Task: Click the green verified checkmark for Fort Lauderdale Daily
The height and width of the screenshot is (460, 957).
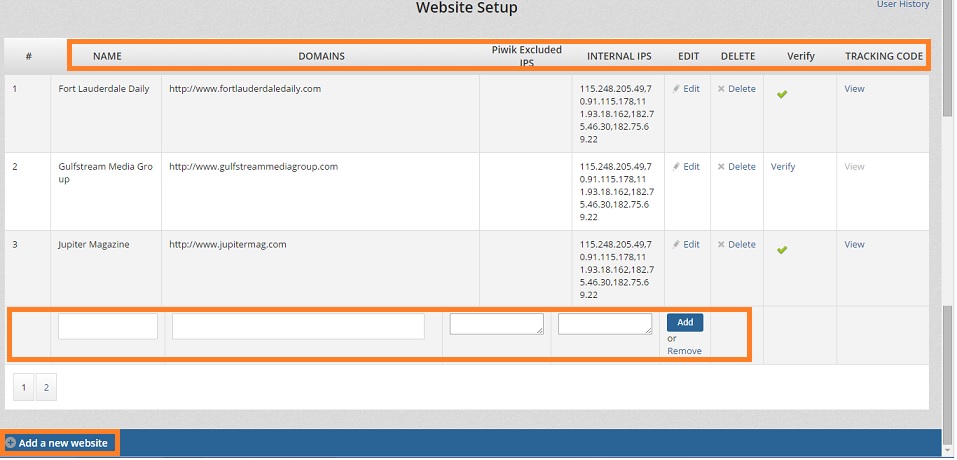Action: [781, 95]
